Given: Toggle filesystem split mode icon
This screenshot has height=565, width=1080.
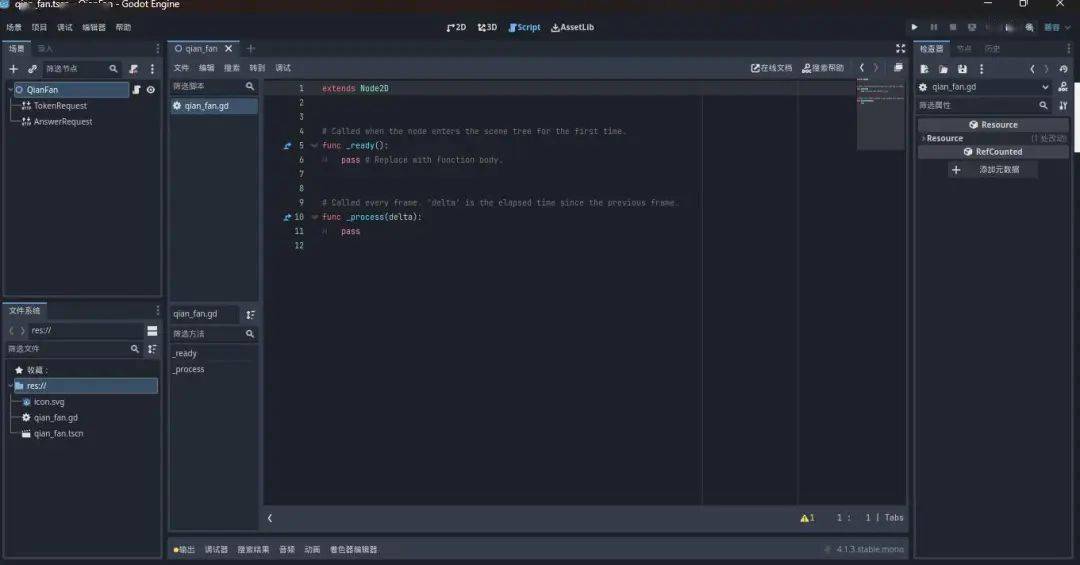Looking at the screenshot, I should coord(152,331).
